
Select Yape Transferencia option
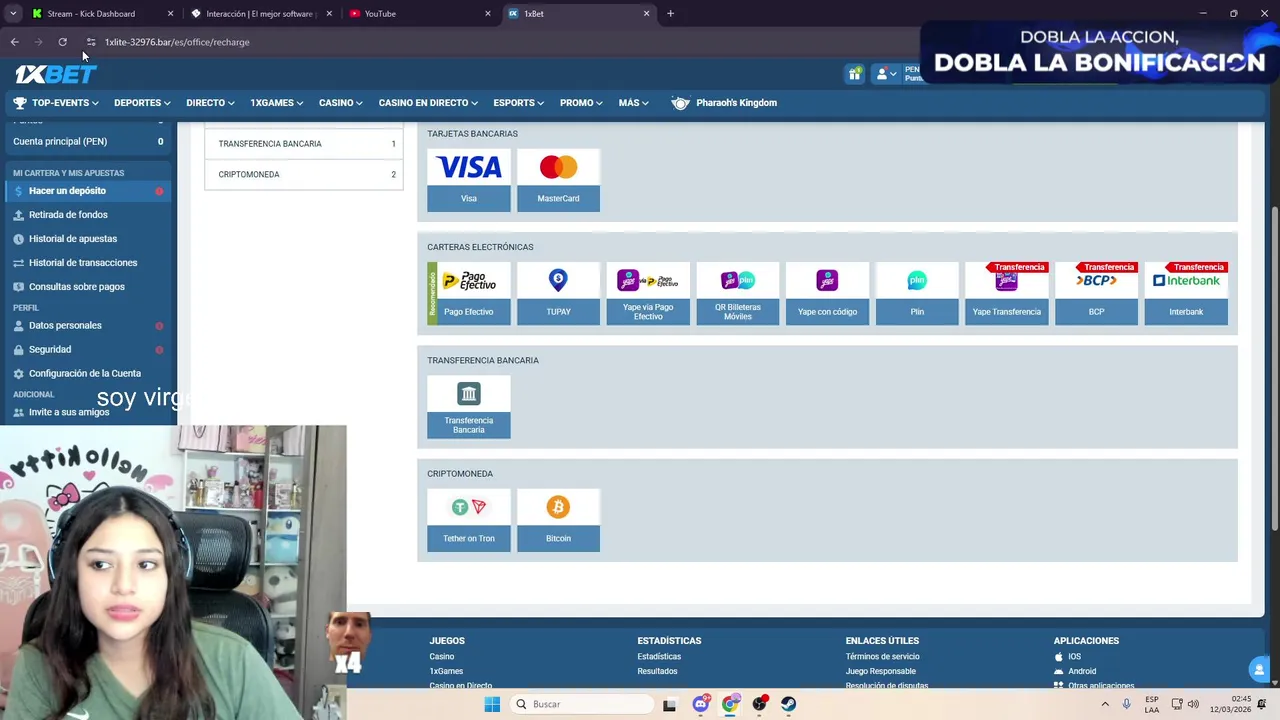1006,293
